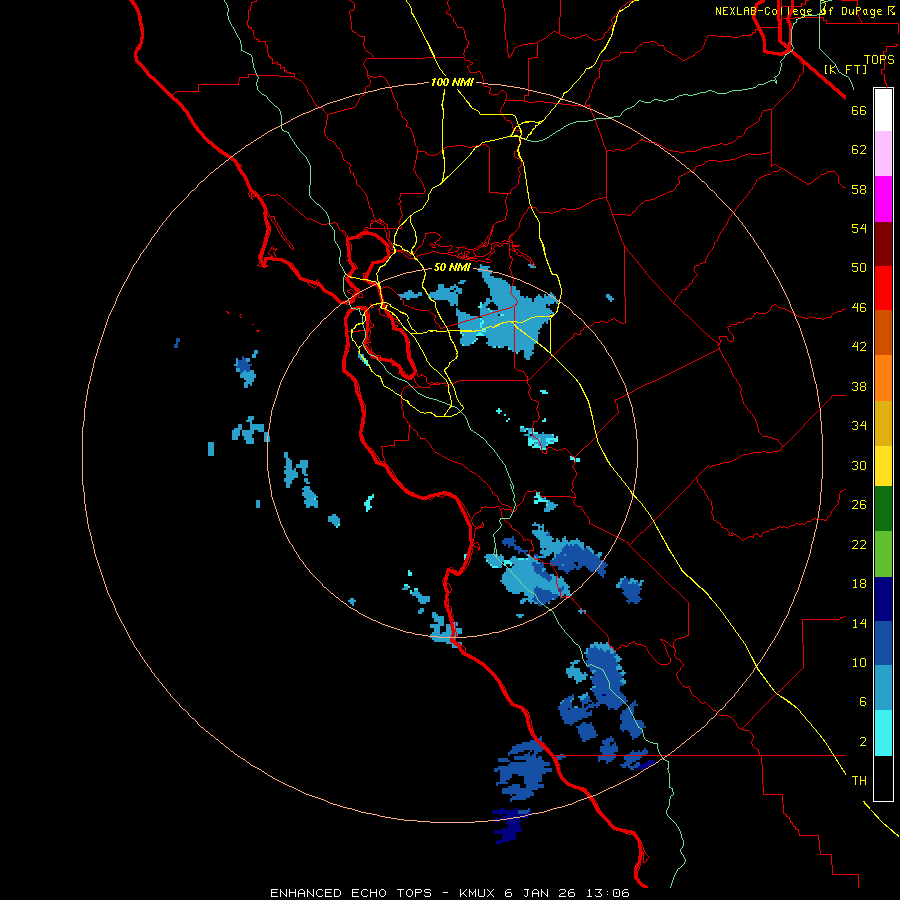Screen dimensions: 900x900
Task: Pick the medium blue legend swatch
Action: [x=883, y=643]
